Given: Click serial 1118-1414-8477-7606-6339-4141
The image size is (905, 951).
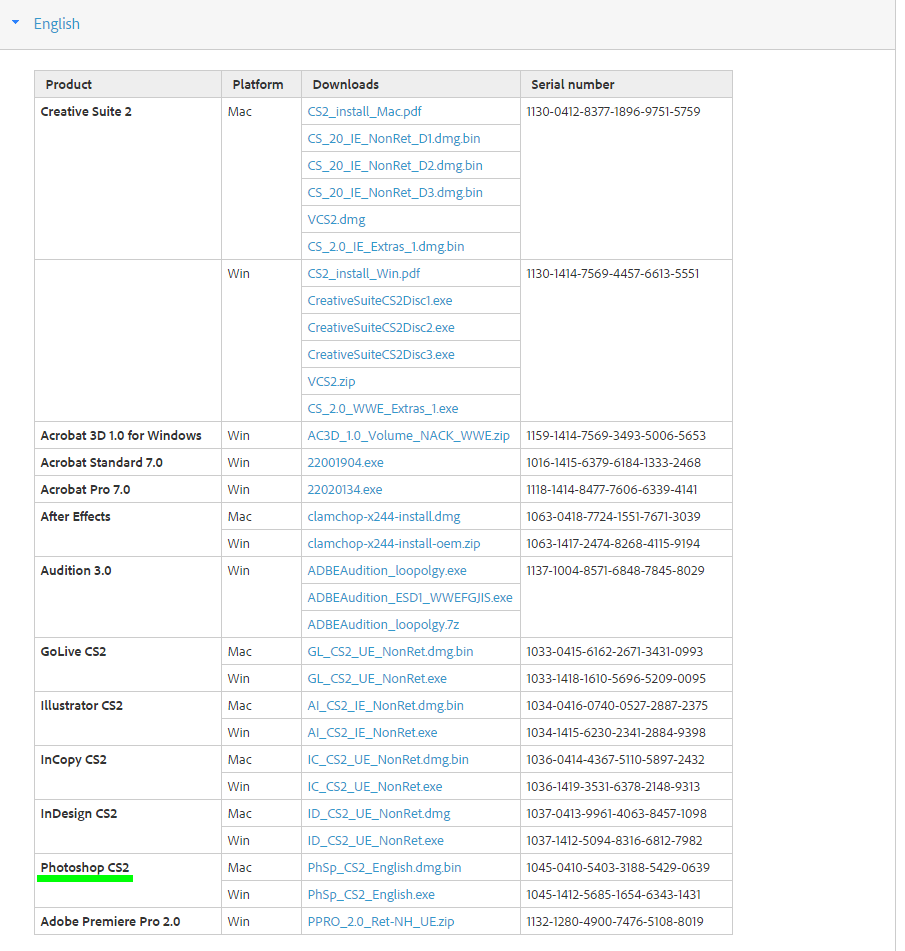Looking at the screenshot, I should point(612,489).
